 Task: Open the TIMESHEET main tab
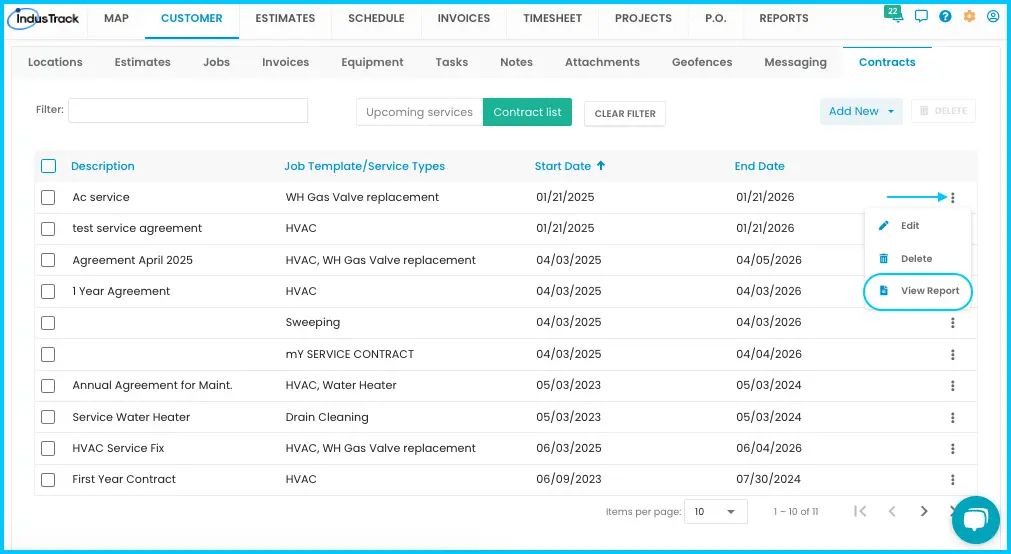(x=553, y=18)
